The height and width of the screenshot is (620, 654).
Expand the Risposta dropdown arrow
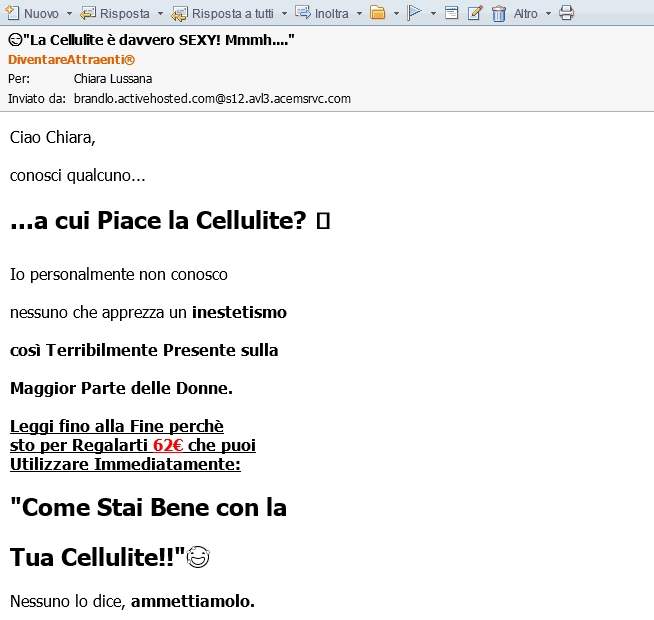(160, 14)
